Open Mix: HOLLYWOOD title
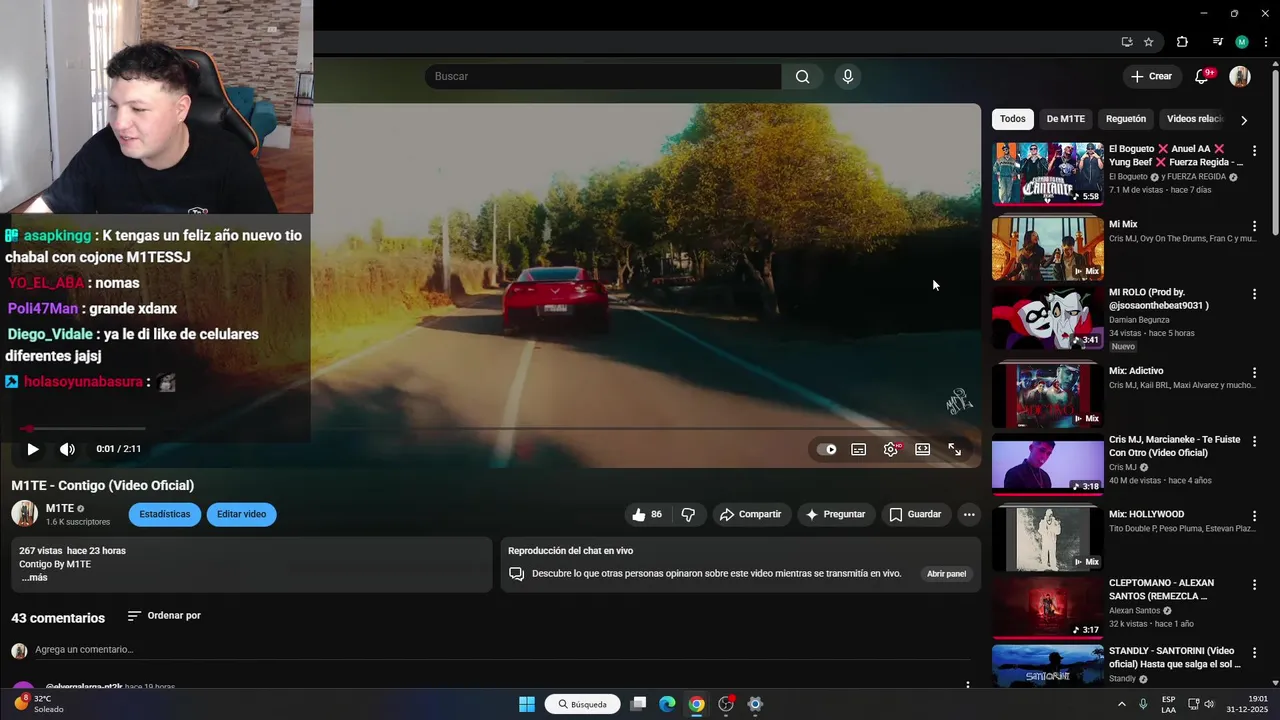This screenshot has width=1280, height=720. tap(1146, 515)
